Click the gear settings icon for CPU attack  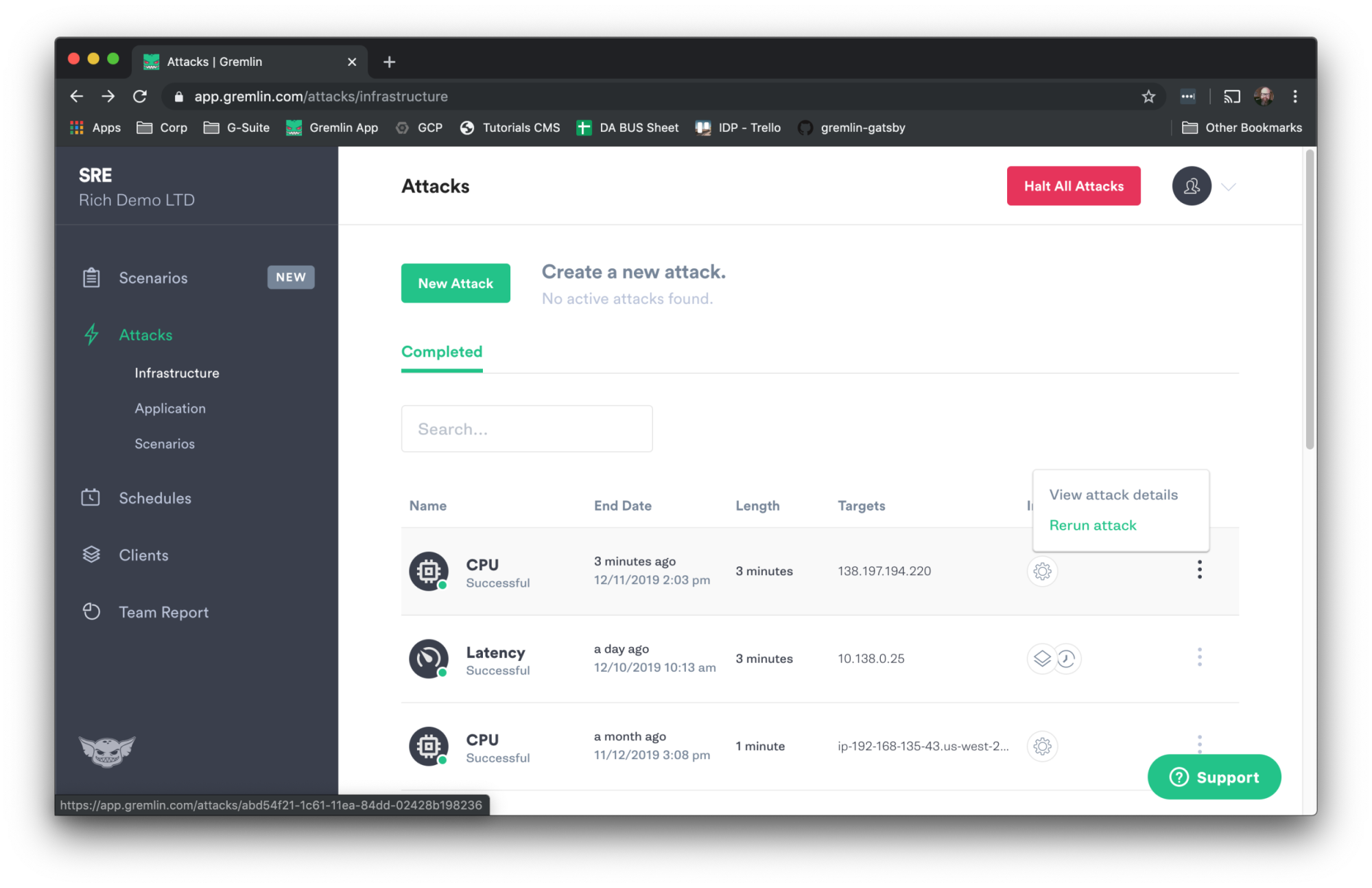tap(1043, 571)
